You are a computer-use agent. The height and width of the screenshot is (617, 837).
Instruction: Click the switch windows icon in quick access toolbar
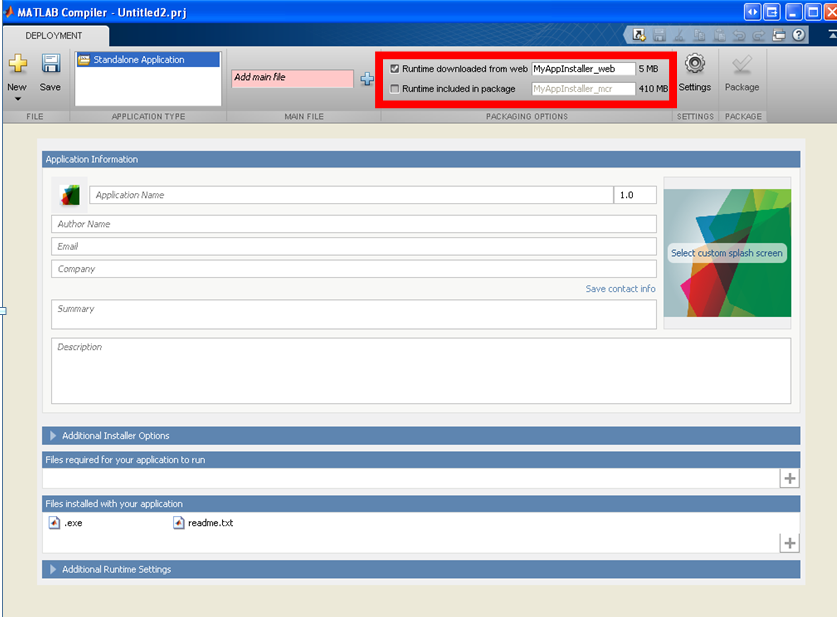tap(780, 35)
